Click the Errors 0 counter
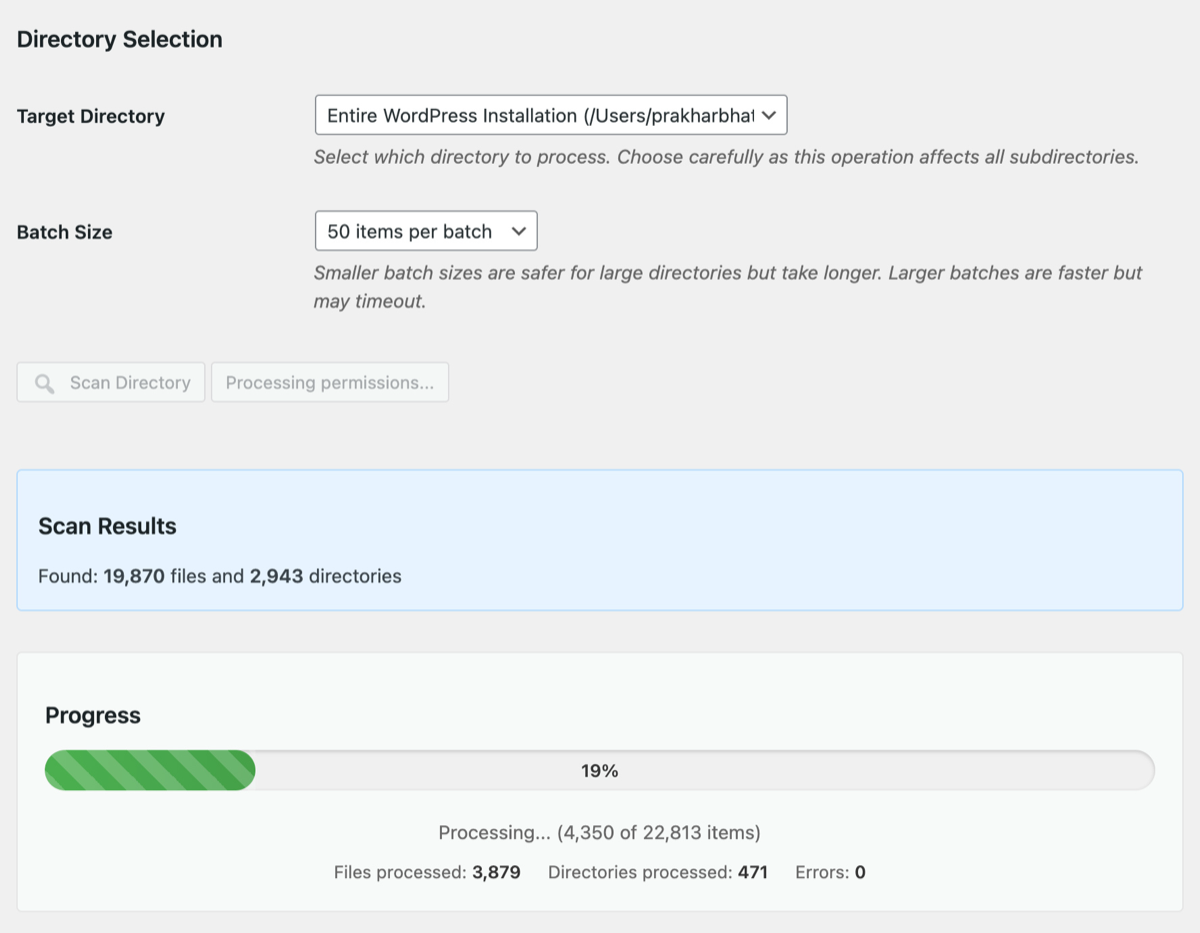The image size is (1200, 933). (830, 872)
